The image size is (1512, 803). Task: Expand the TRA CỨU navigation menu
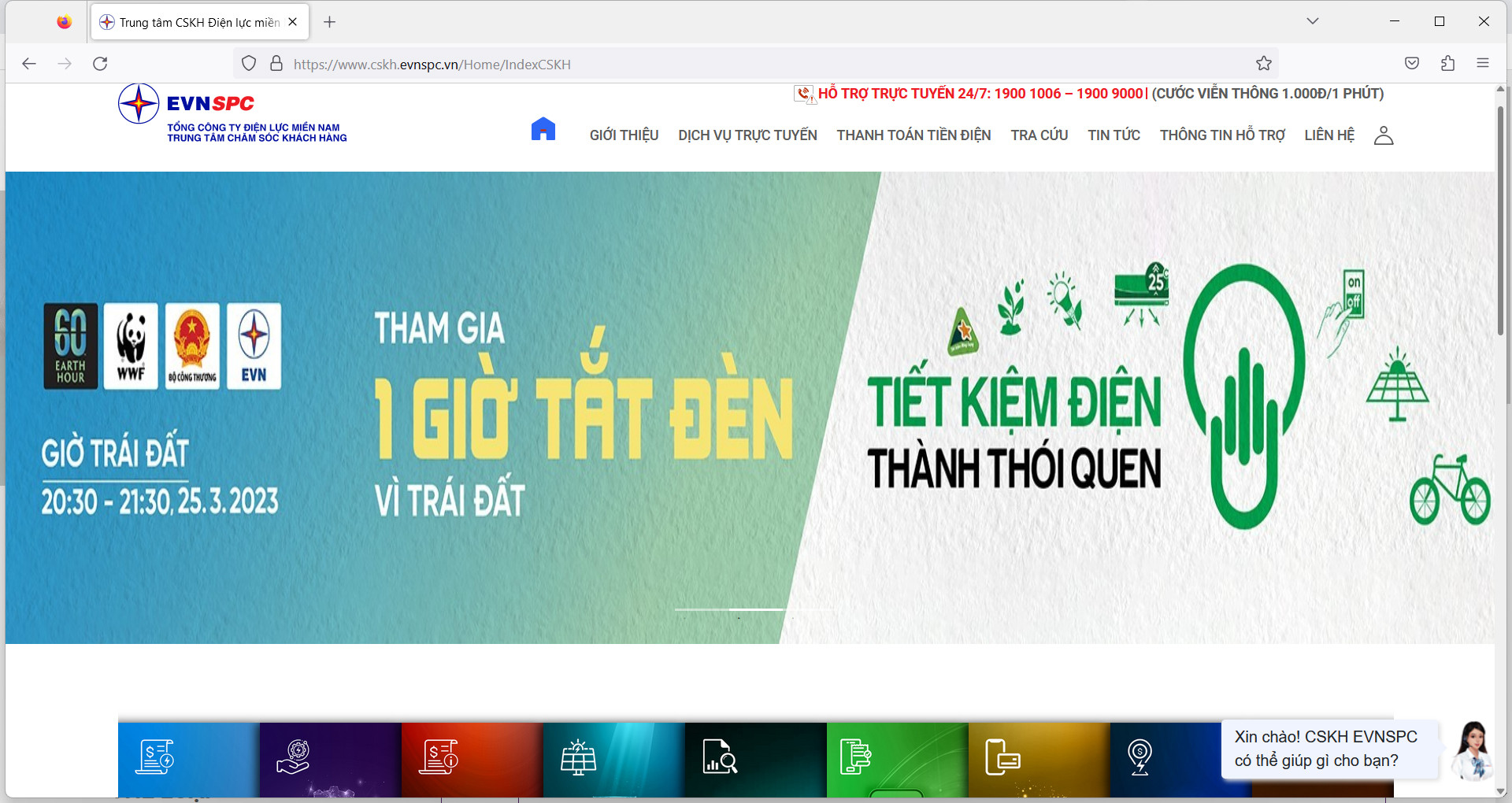(x=1039, y=135)
